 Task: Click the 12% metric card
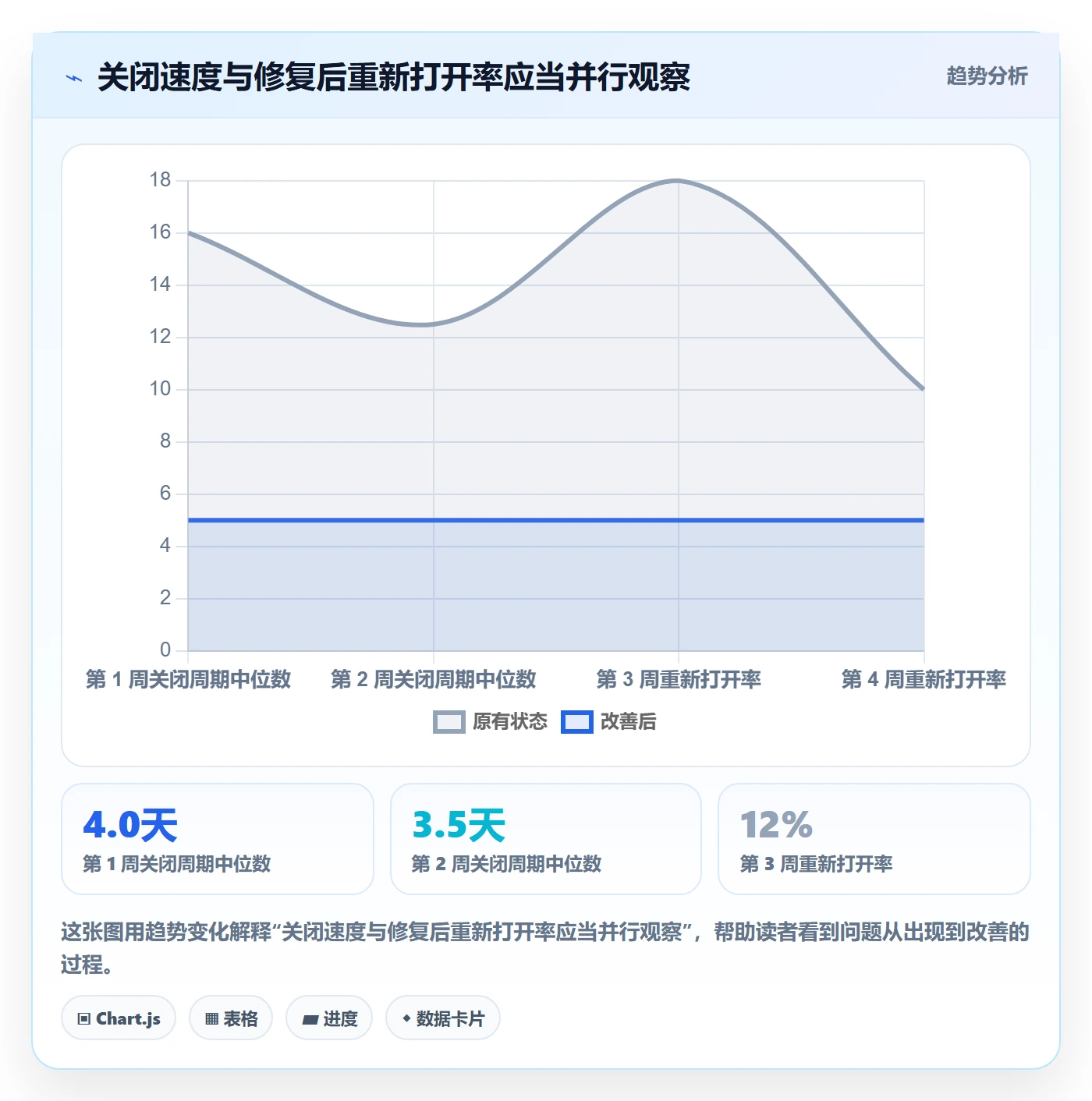(x=874, y=839)
